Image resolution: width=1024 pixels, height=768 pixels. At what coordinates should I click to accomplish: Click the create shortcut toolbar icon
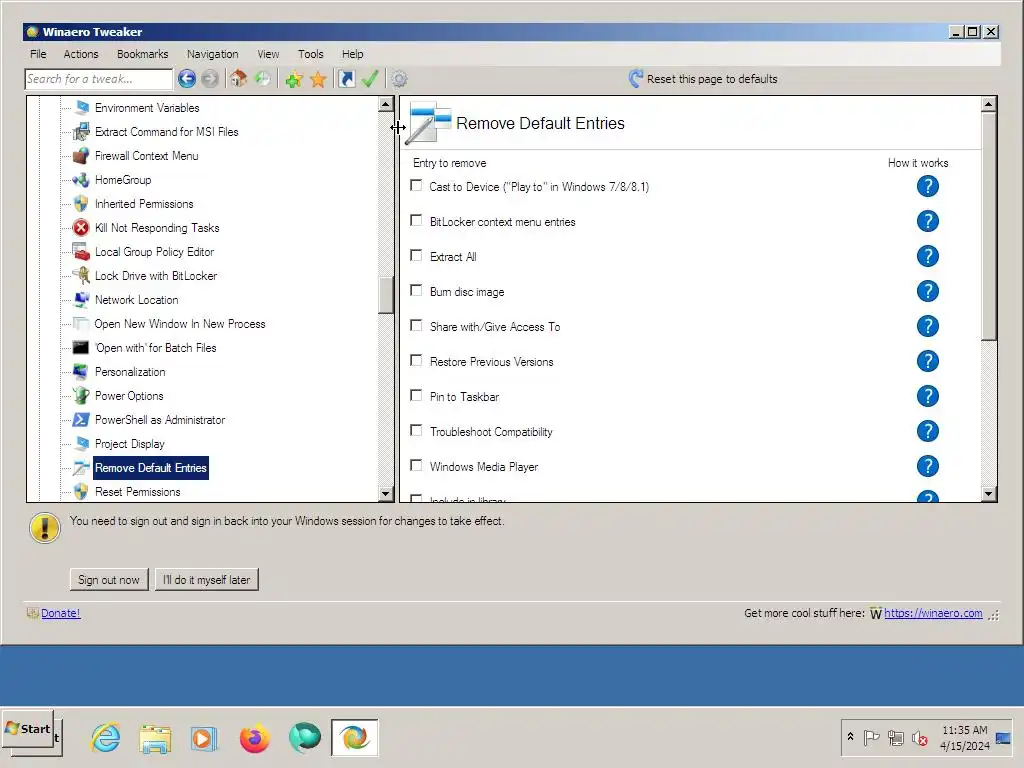347,79
